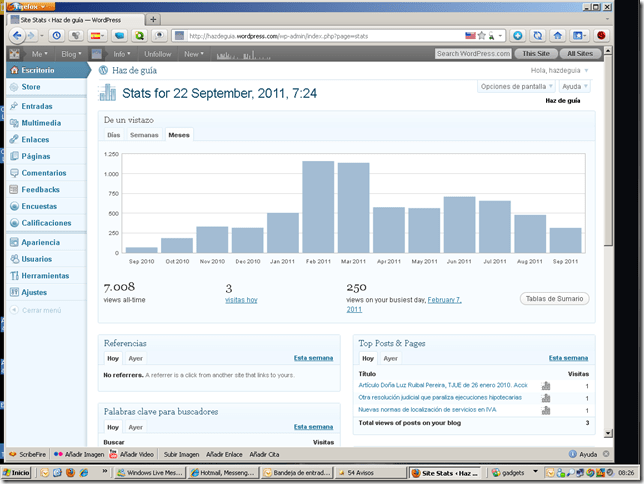
Task: Expand the Ayuda help dropdown
Action: [574, 86]
